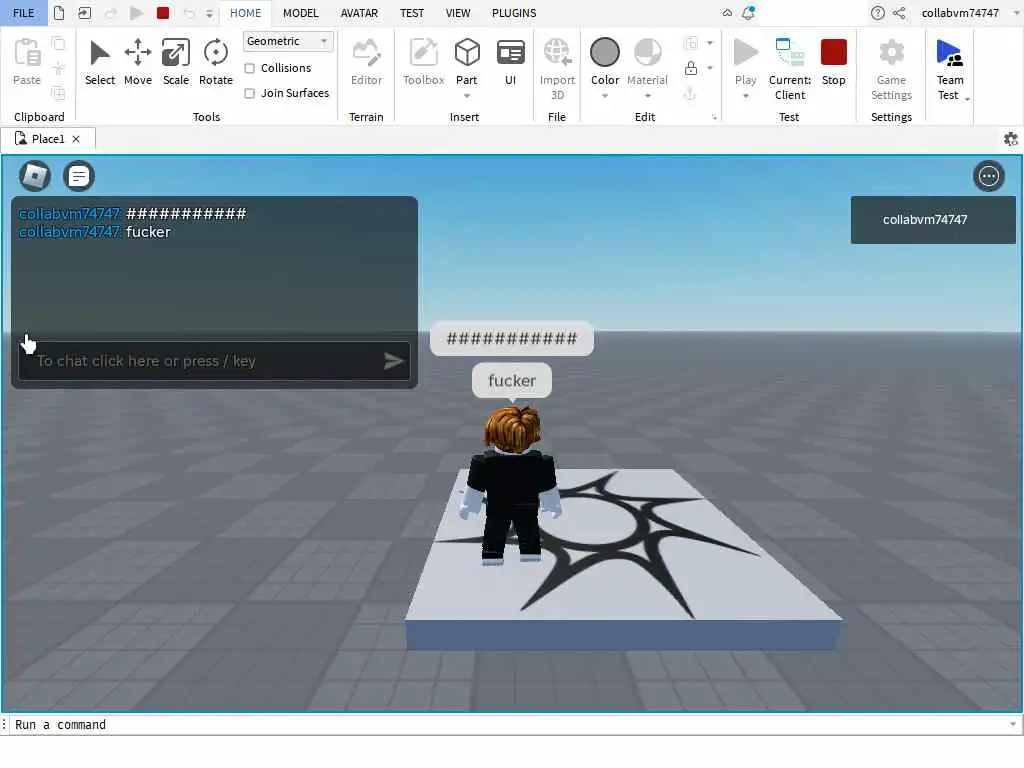Open the Toolbox panel
Screen dimensions: 1024x768
tap(423, 62)
